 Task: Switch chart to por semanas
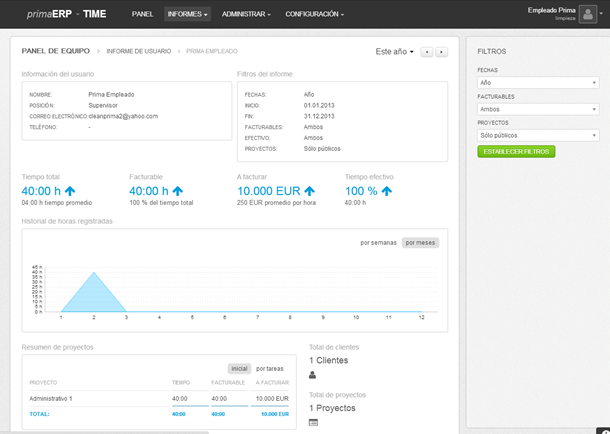click(378, 243)
